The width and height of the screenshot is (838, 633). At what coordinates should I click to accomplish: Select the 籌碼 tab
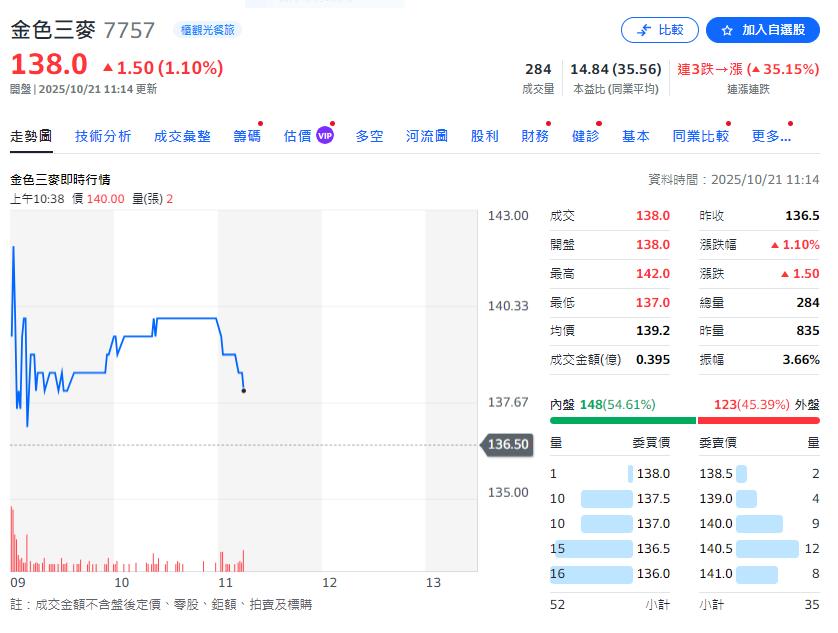[x=247, y=136]
